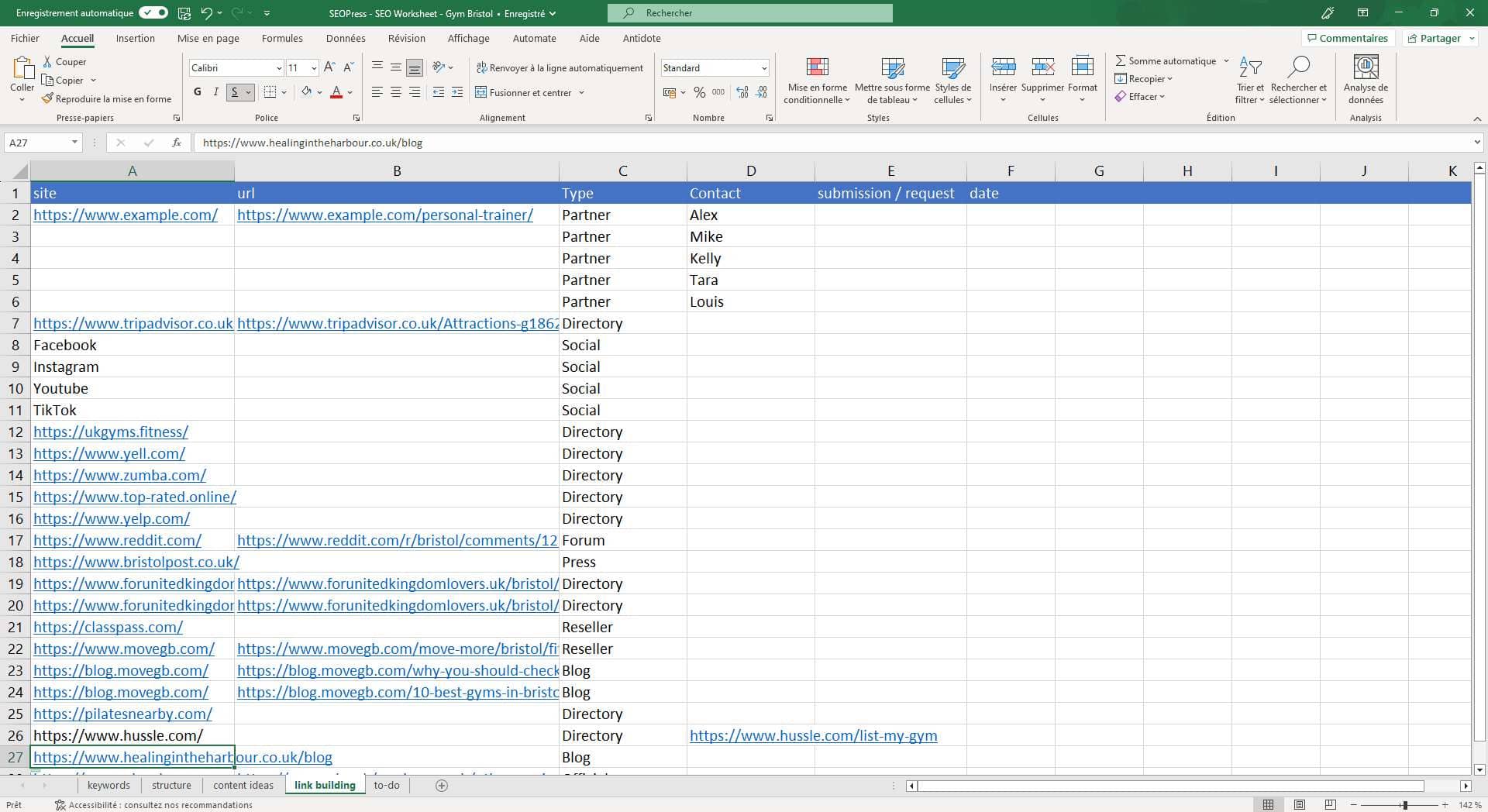This screenshot has height=812, width=1488.
Task: Toggle bold with the G button
Action: [x=198, y=92]
